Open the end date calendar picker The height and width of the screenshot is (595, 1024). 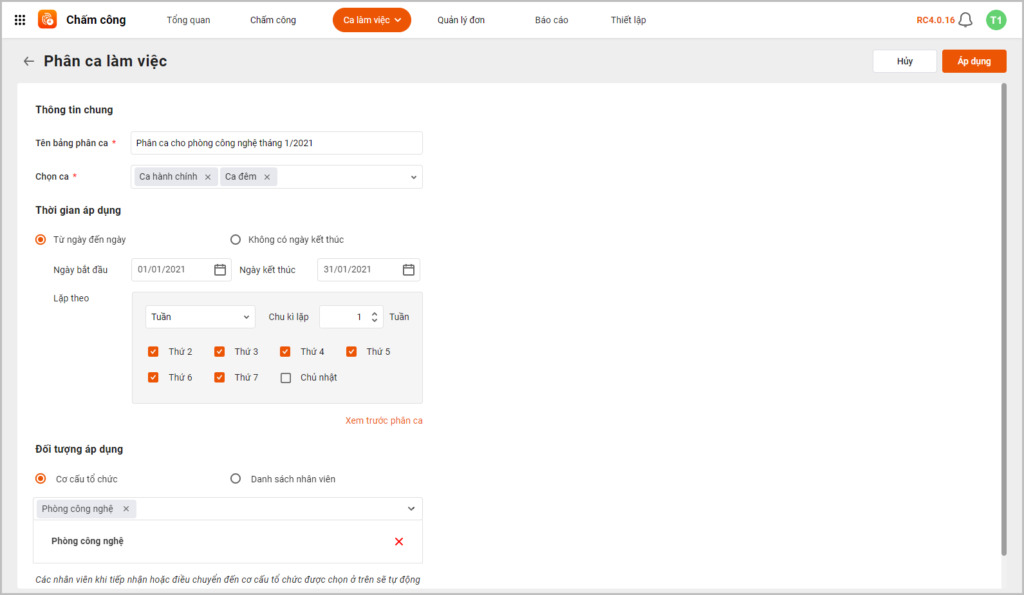click(x=408, y=269)
